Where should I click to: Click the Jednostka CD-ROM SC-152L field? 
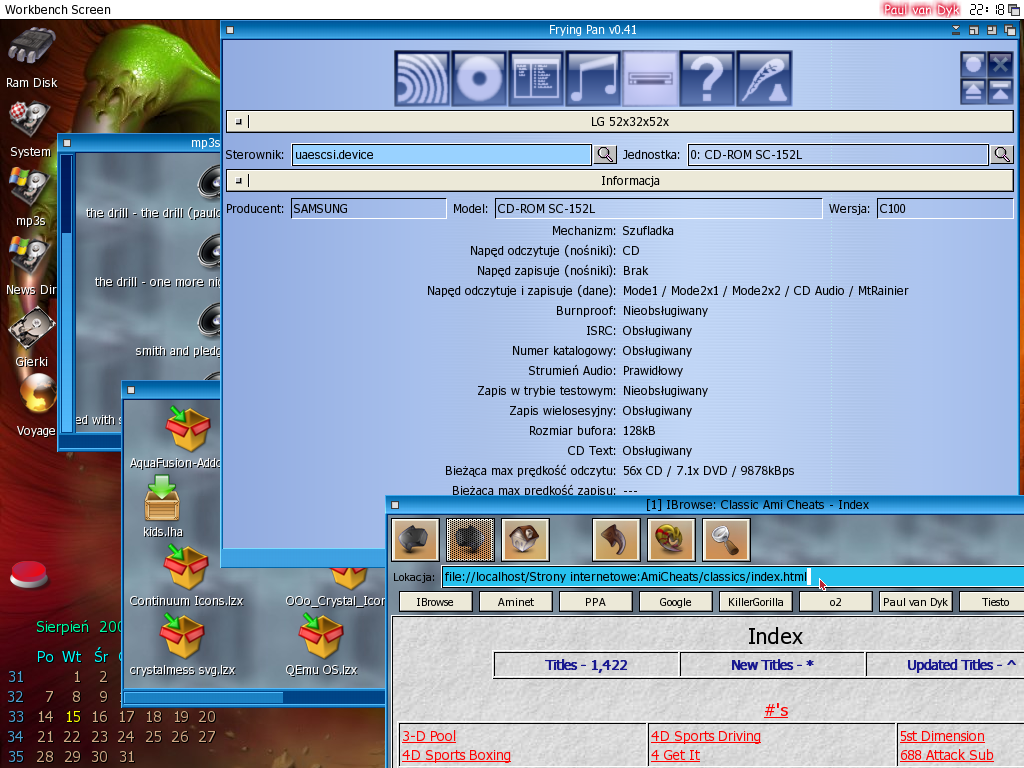838,155
